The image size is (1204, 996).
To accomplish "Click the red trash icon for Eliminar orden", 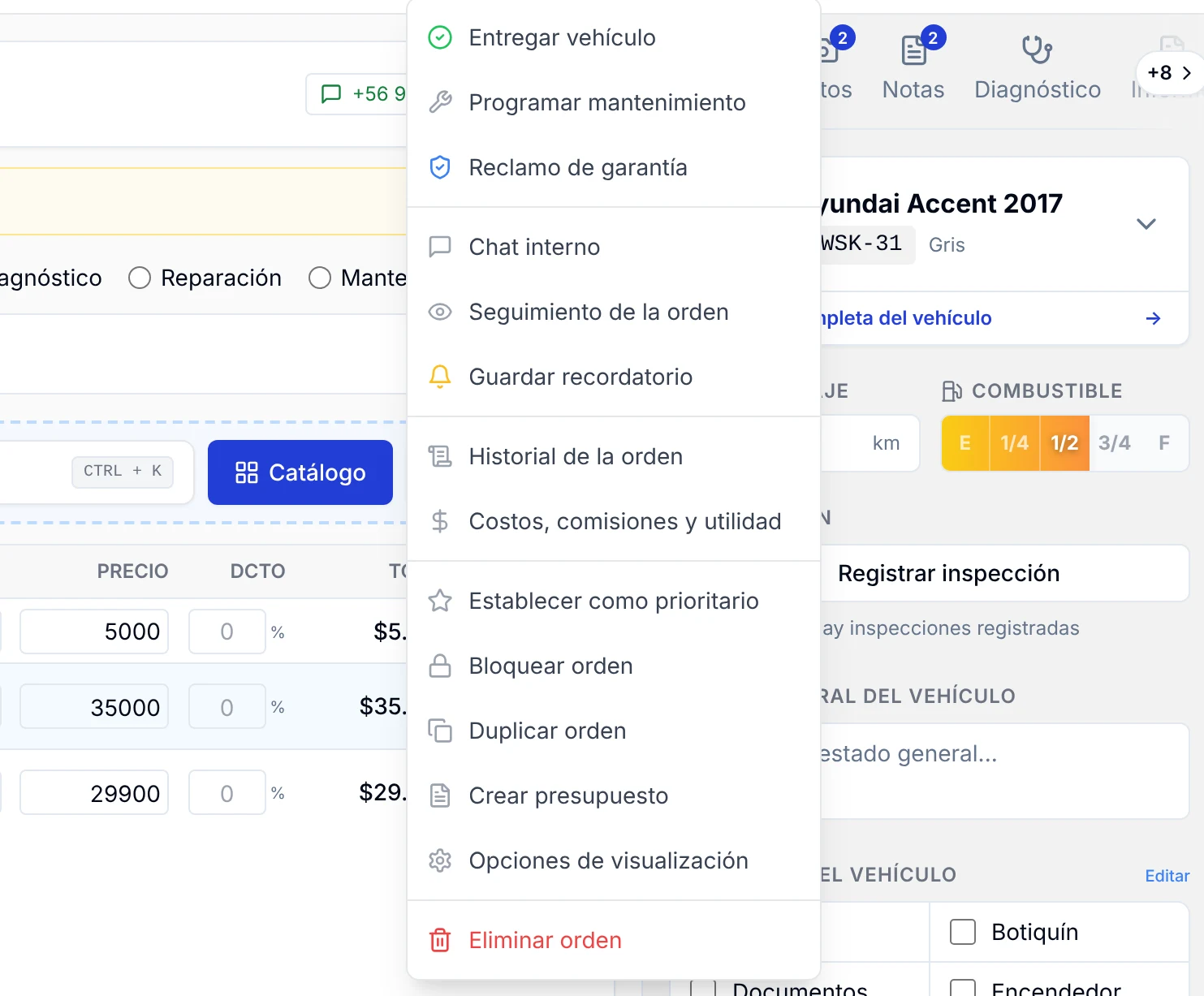I will coord(439,940).
